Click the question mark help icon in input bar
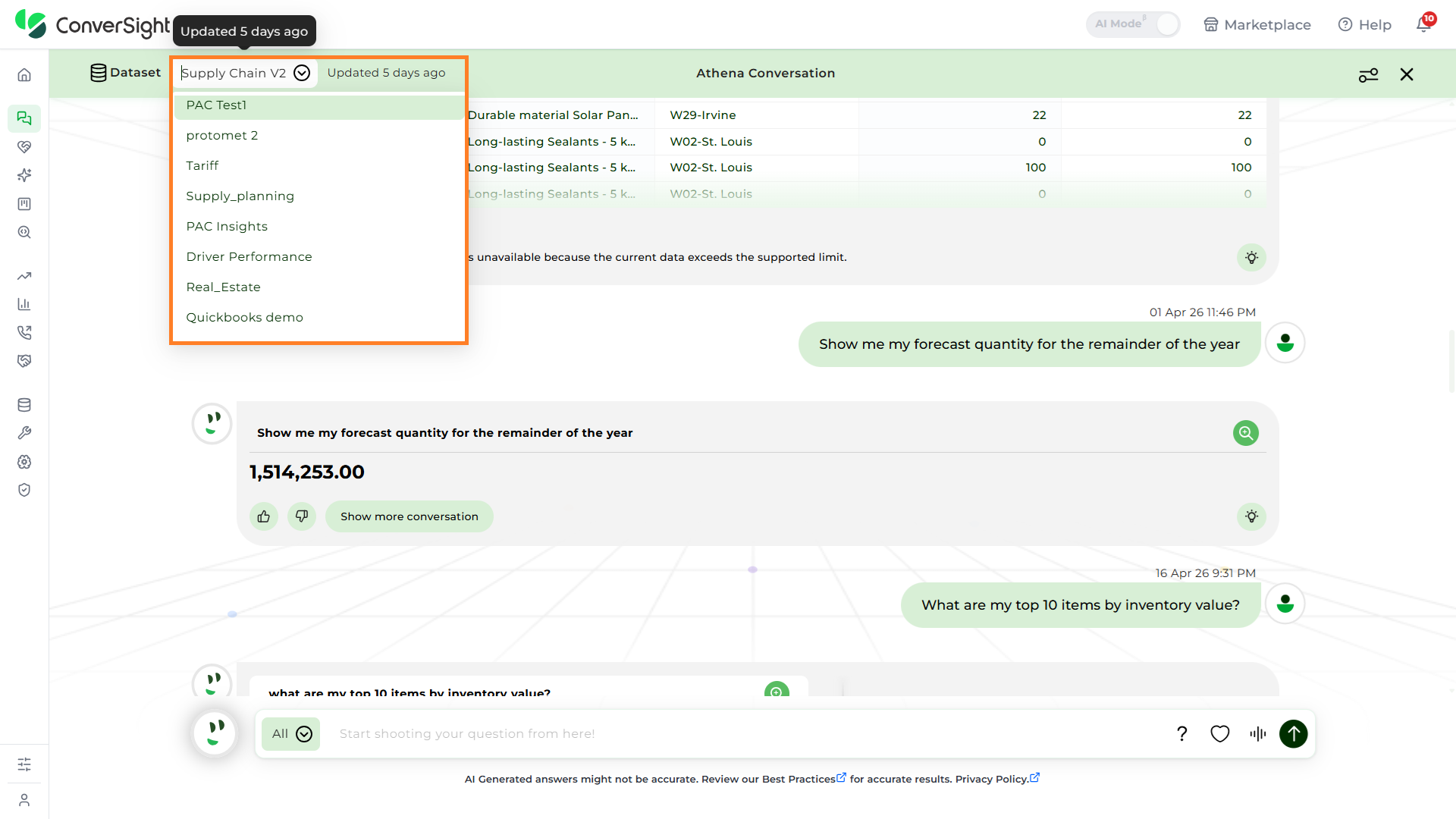 (1181, 734)
